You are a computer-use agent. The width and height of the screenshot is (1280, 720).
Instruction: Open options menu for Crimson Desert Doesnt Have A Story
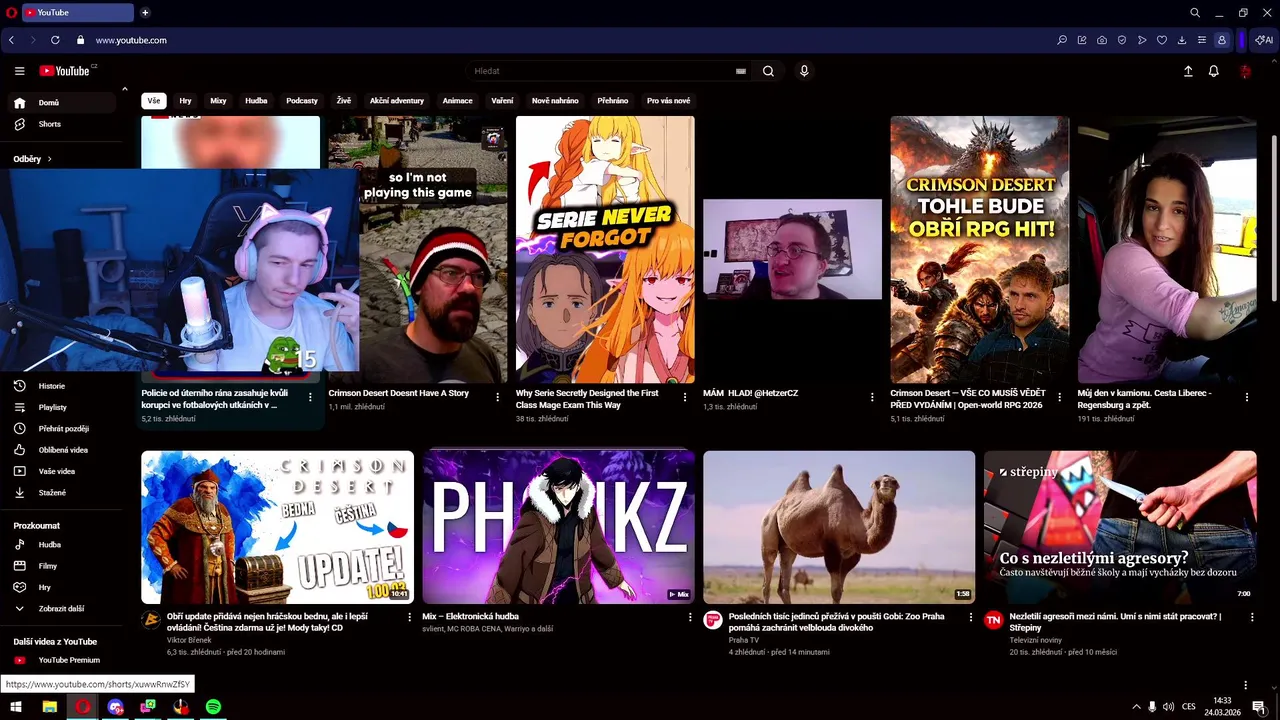(x=497, y=397)
